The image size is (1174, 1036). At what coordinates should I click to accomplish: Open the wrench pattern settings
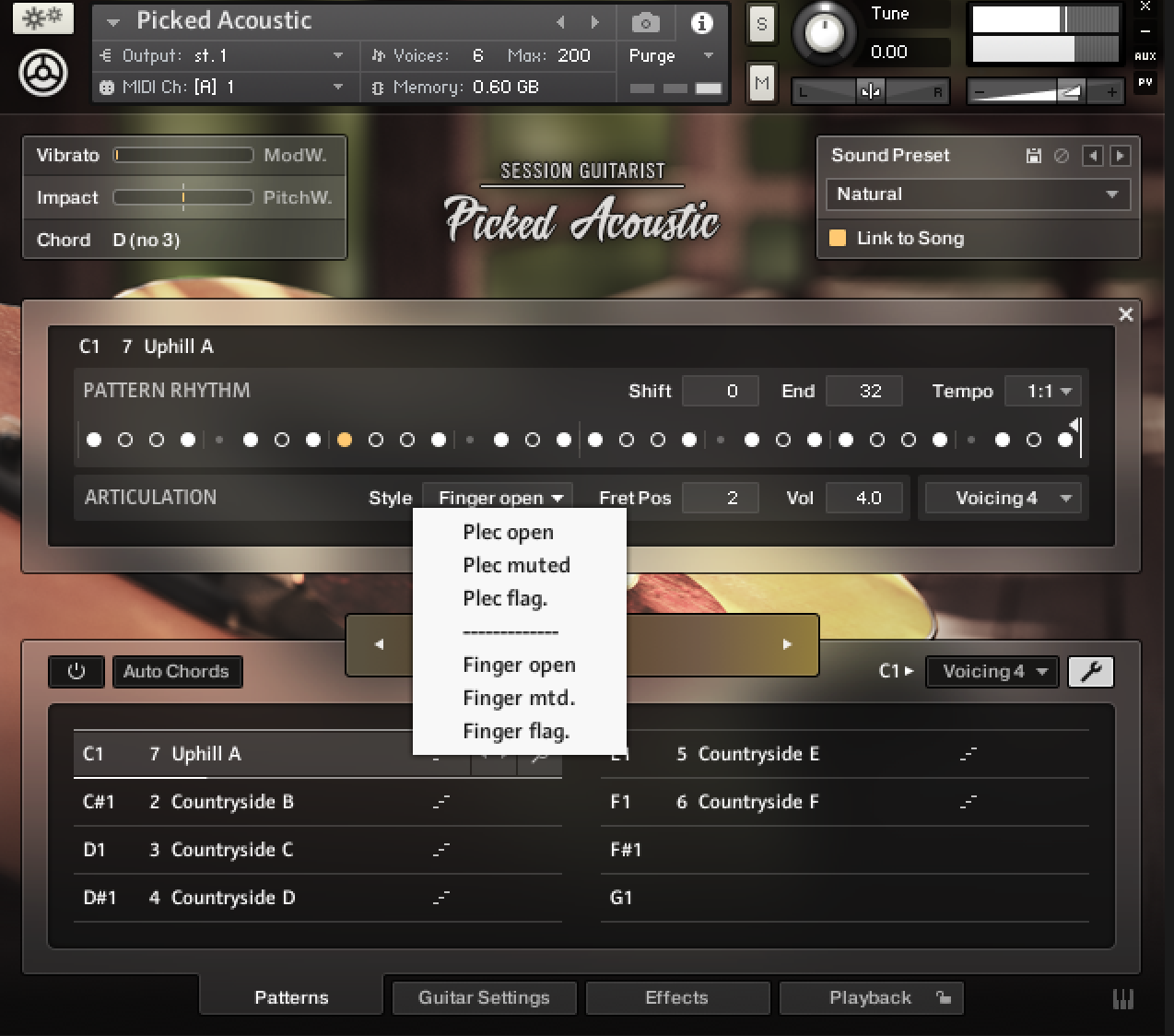coord(1091,671)
